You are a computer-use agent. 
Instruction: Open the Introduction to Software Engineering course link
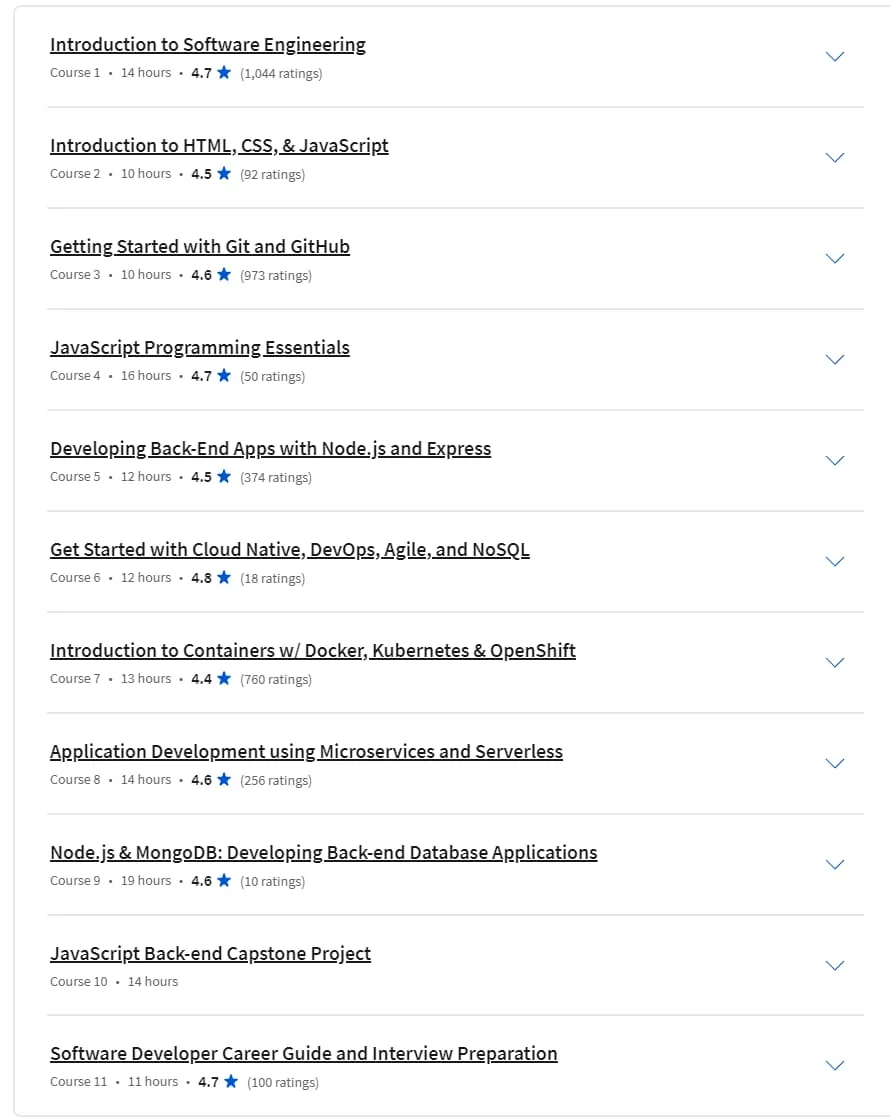point(207,45)
